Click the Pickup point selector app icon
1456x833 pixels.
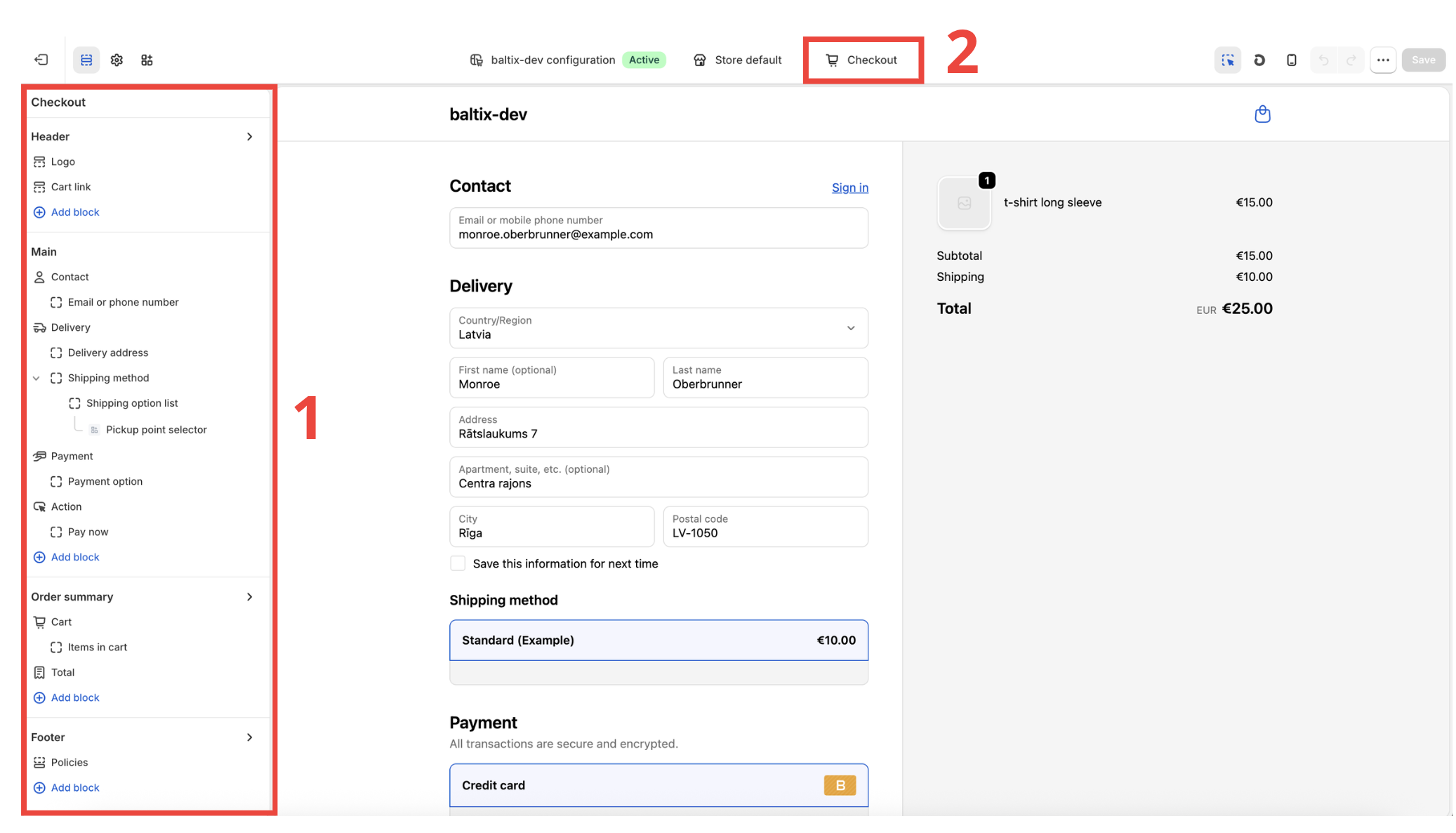(x=94, y=430)
